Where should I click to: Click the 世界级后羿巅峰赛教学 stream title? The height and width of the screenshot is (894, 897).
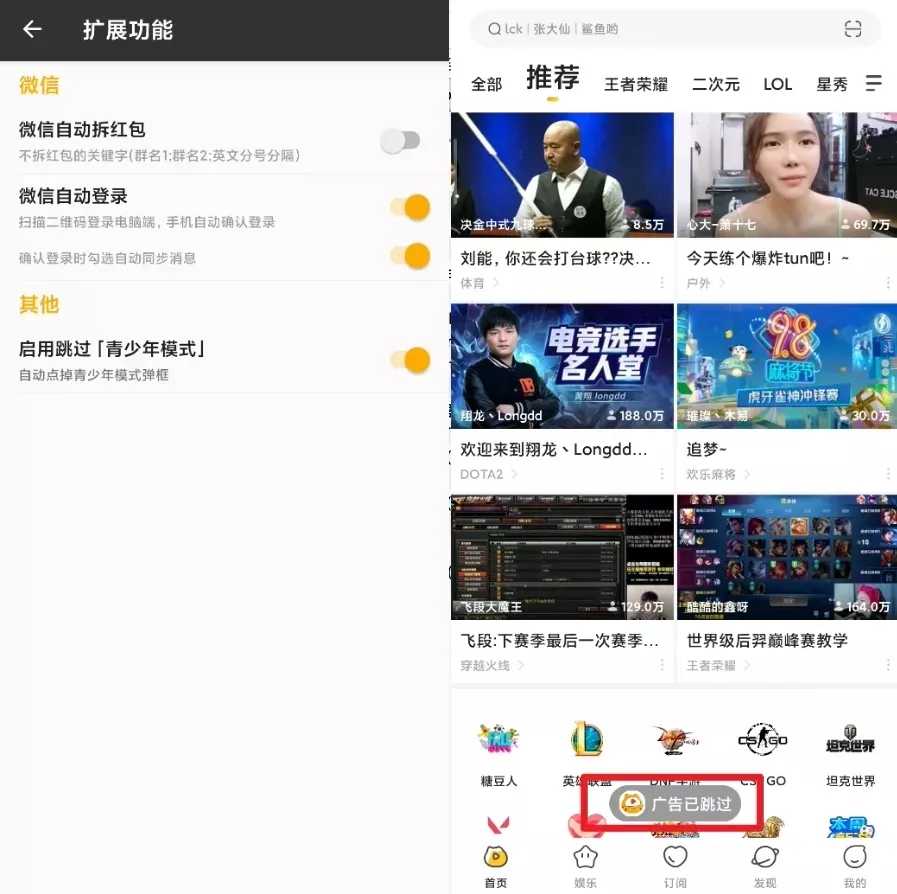[767, 641]
